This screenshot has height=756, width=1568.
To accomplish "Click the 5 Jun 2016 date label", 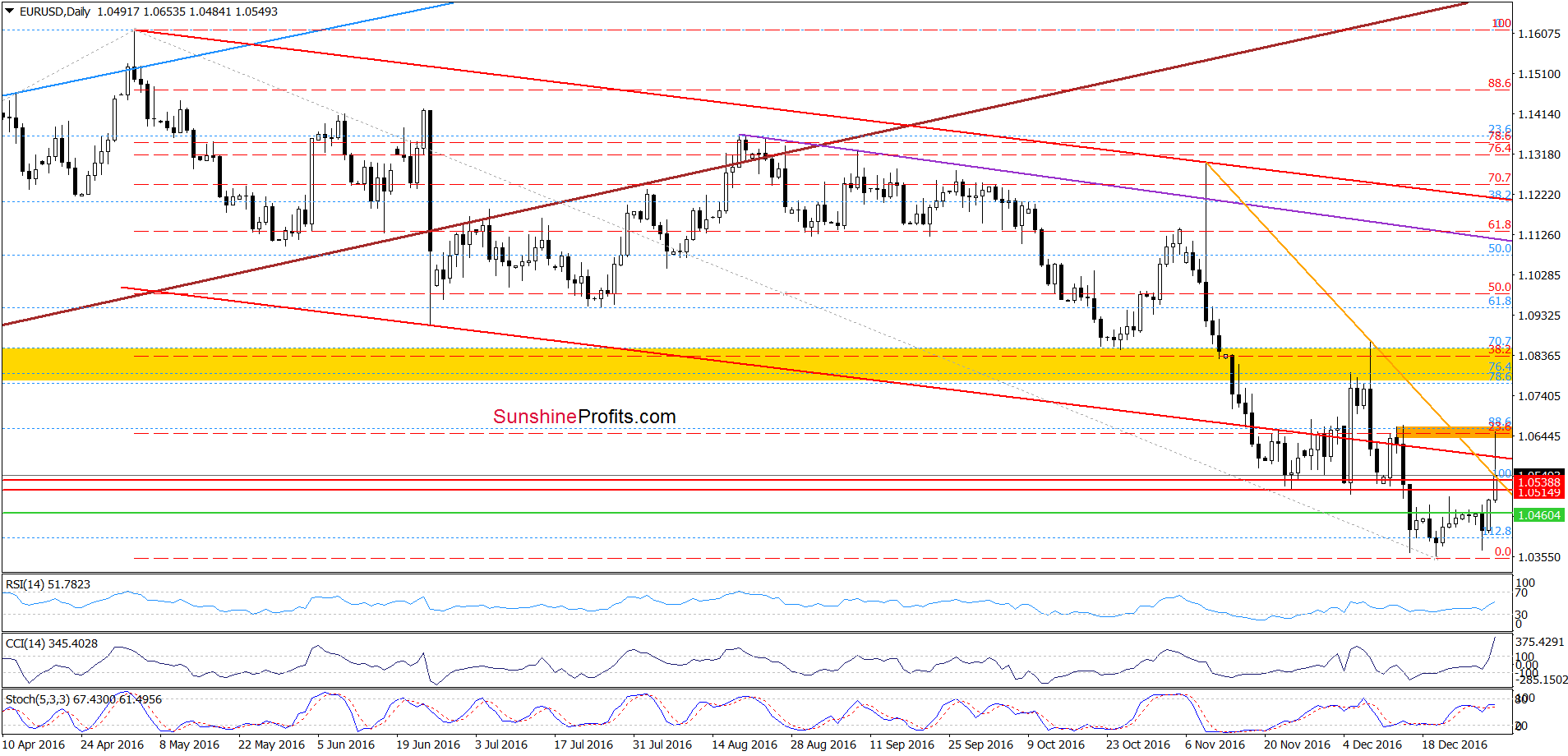I will 346,744.
